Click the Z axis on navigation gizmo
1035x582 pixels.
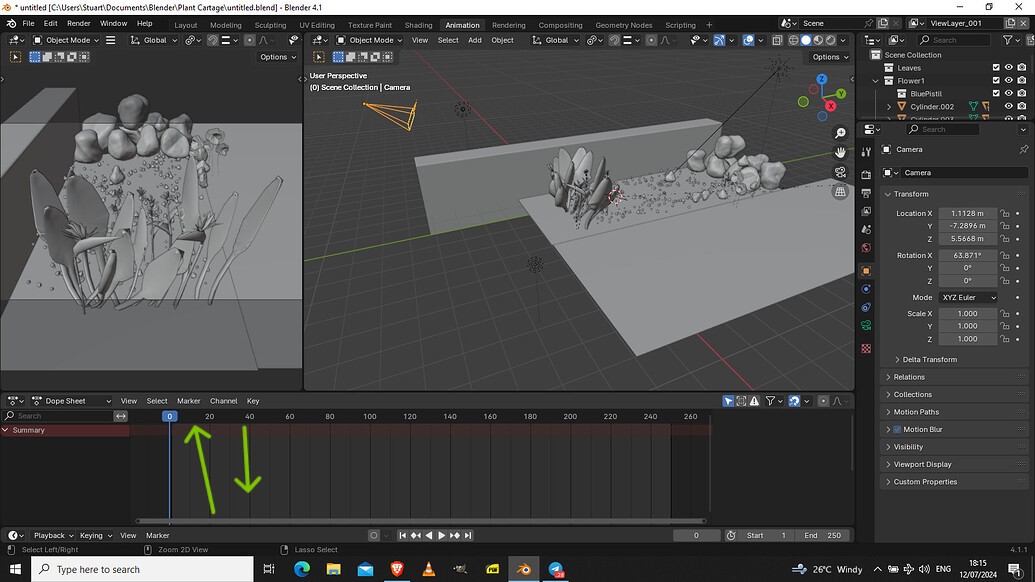tap(822, 79)
